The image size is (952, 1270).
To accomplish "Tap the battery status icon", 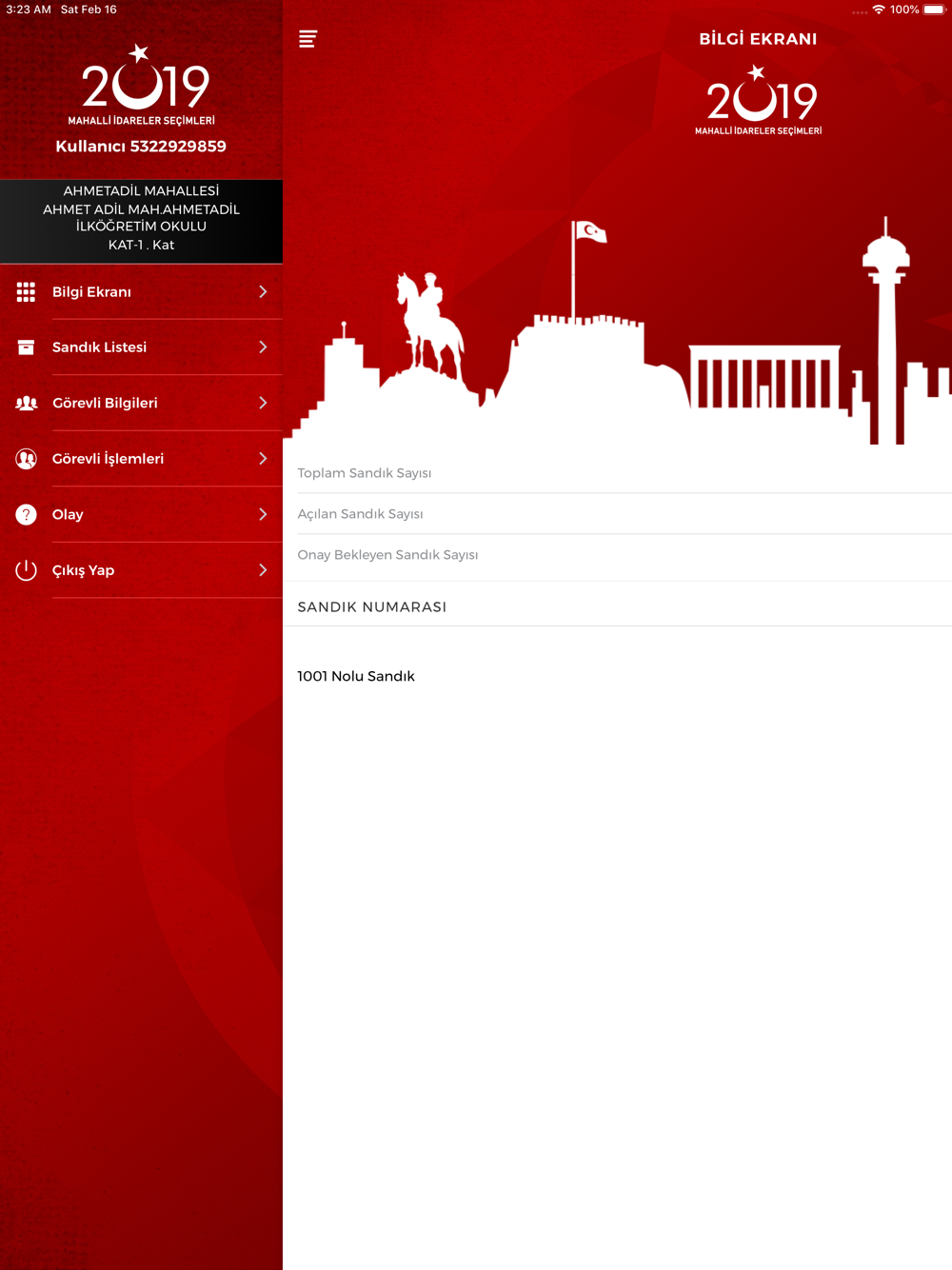I will point(934,10).
